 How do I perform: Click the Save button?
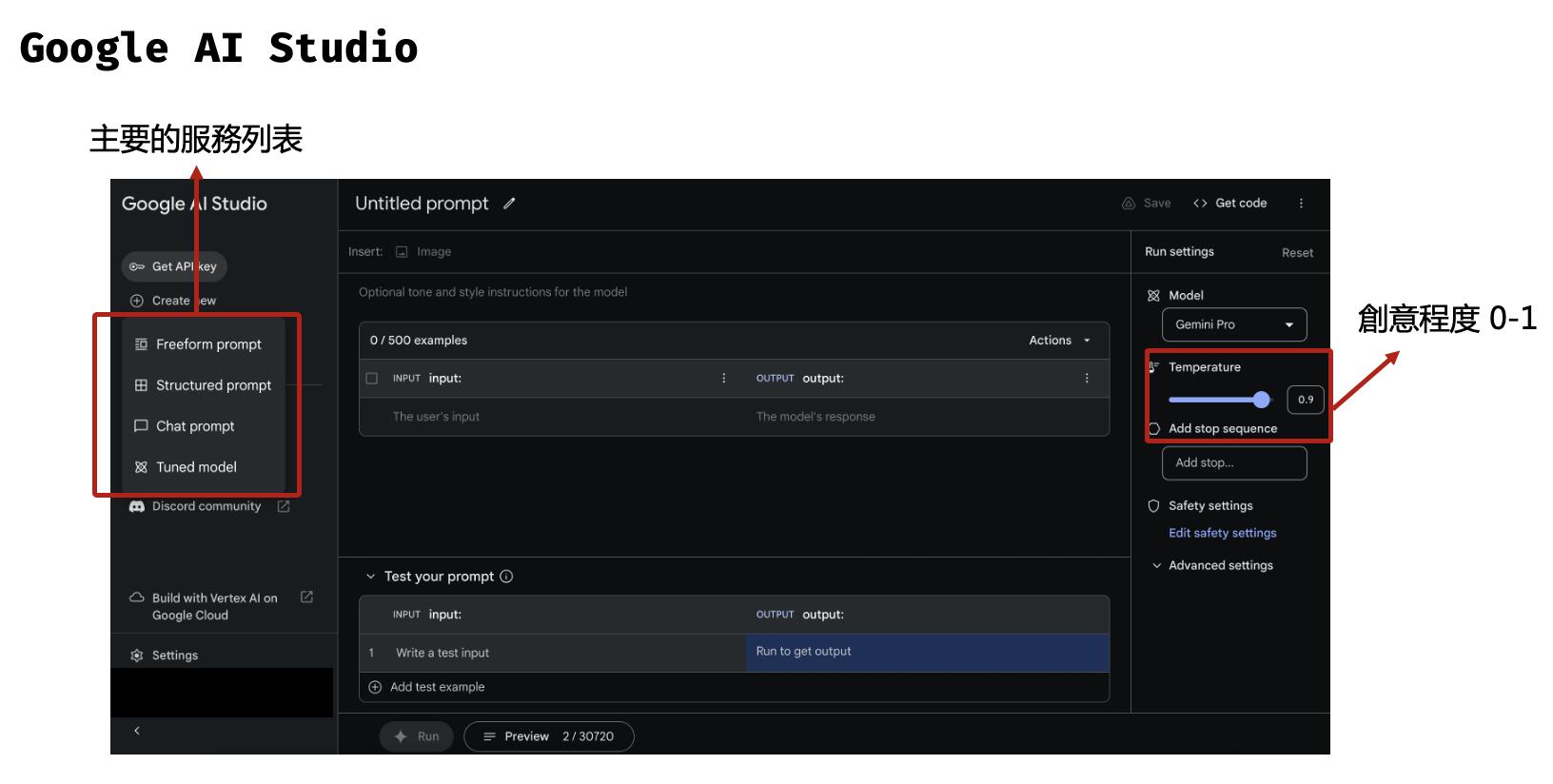pyautogui.click(x=1147, y=204)
